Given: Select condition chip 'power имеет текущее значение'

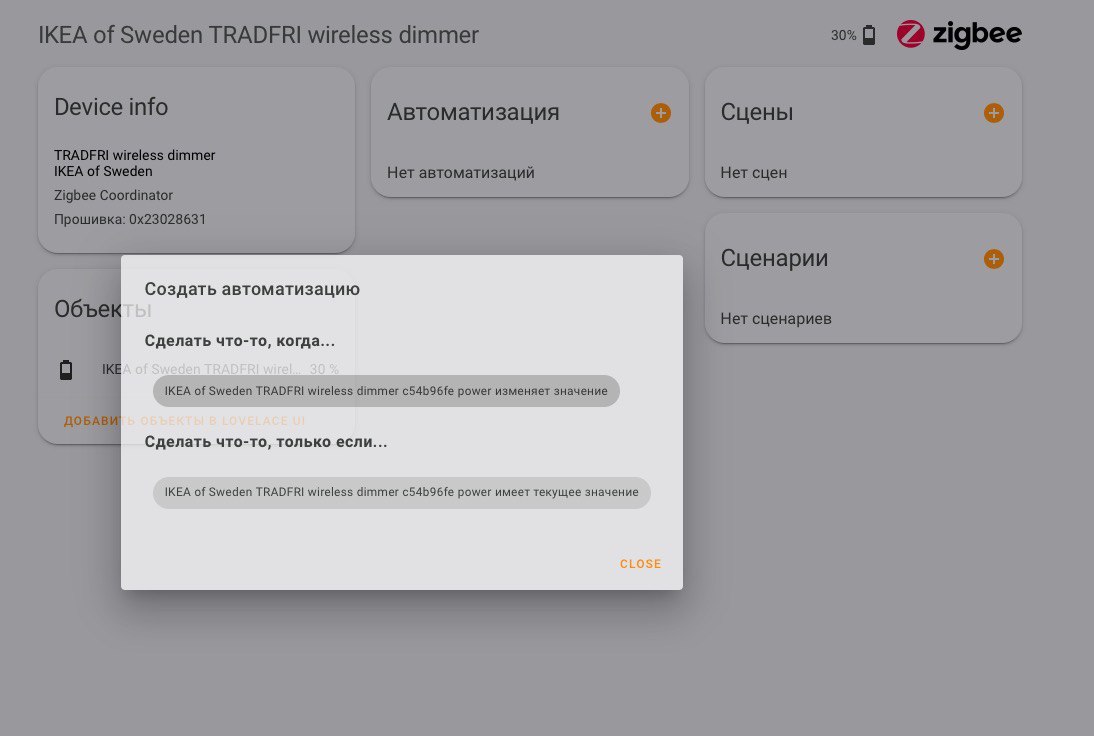Looking at the screenshot, I should click(401, 493).
